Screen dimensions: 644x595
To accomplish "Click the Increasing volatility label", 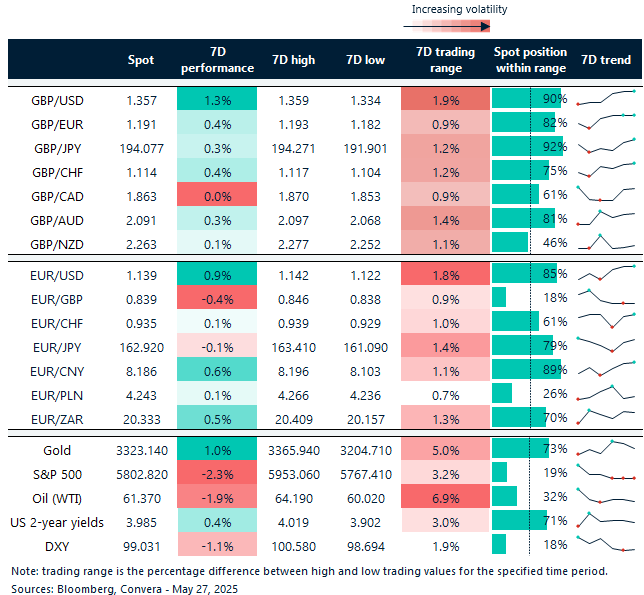I will (x=459, y=9).
